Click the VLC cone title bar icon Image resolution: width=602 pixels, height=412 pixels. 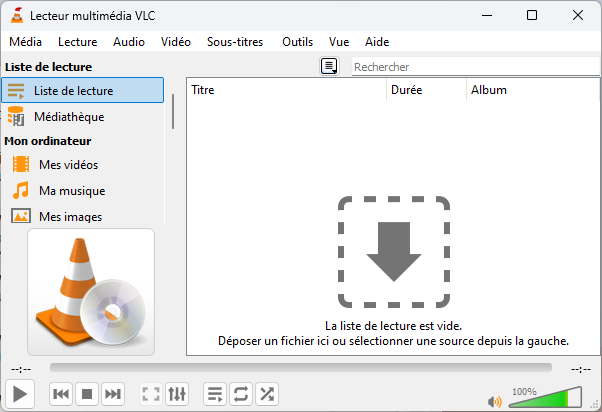point(17,15)
